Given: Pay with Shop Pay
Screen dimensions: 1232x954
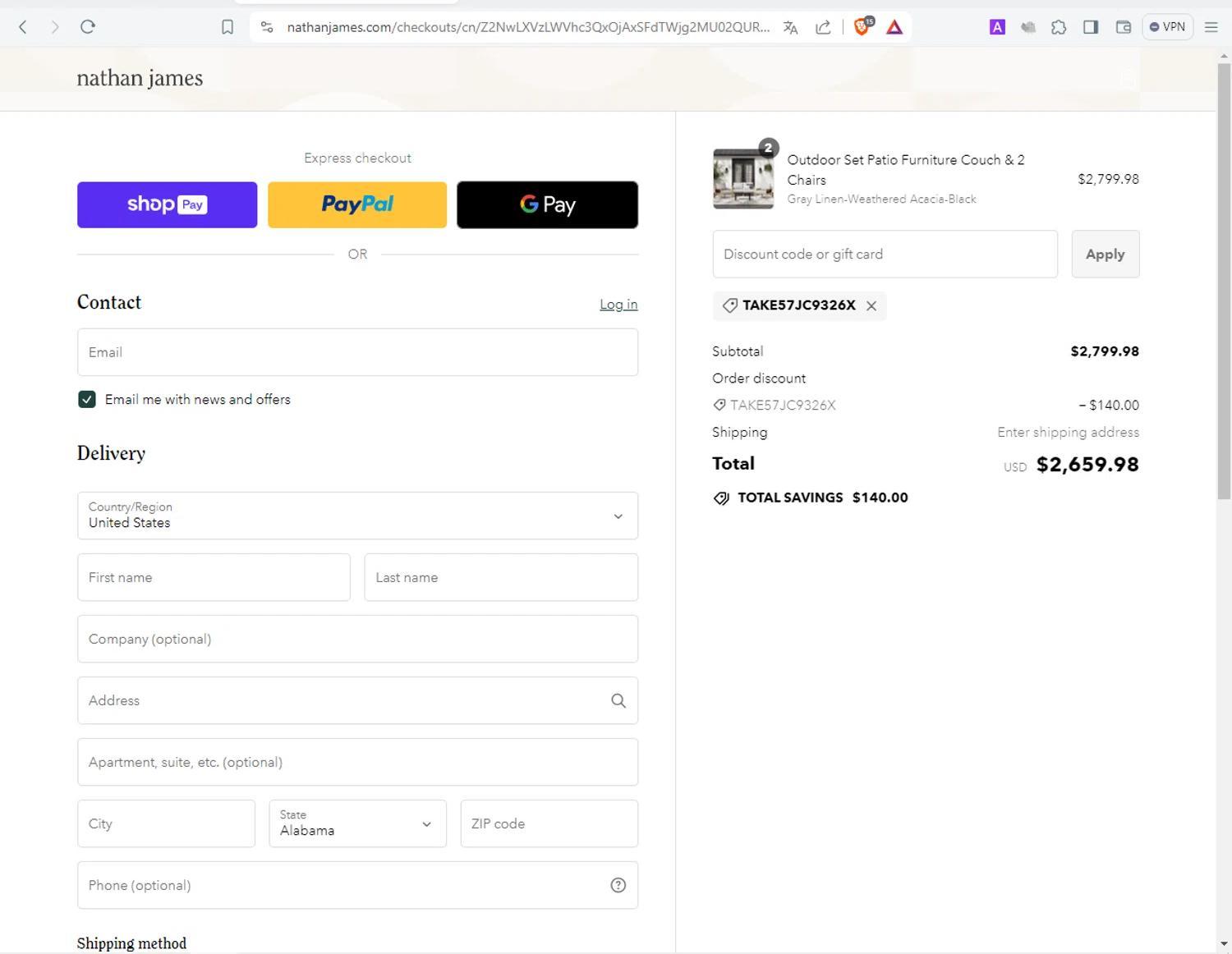Looking at the screenshot, I should pyautogui.click(x=167, y=204).
